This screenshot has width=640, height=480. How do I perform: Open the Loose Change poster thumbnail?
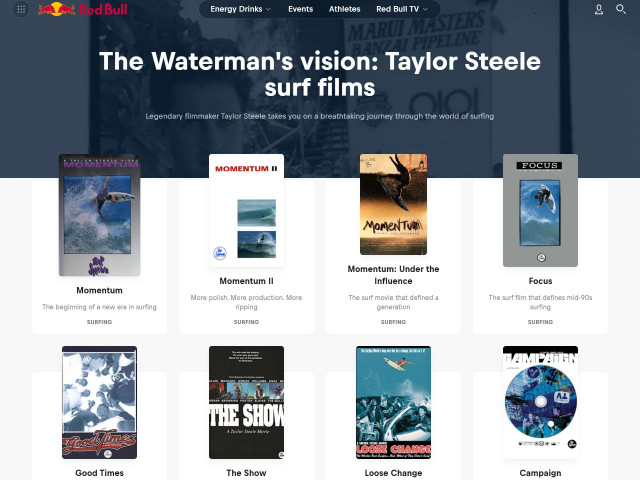tap(393, 402)
